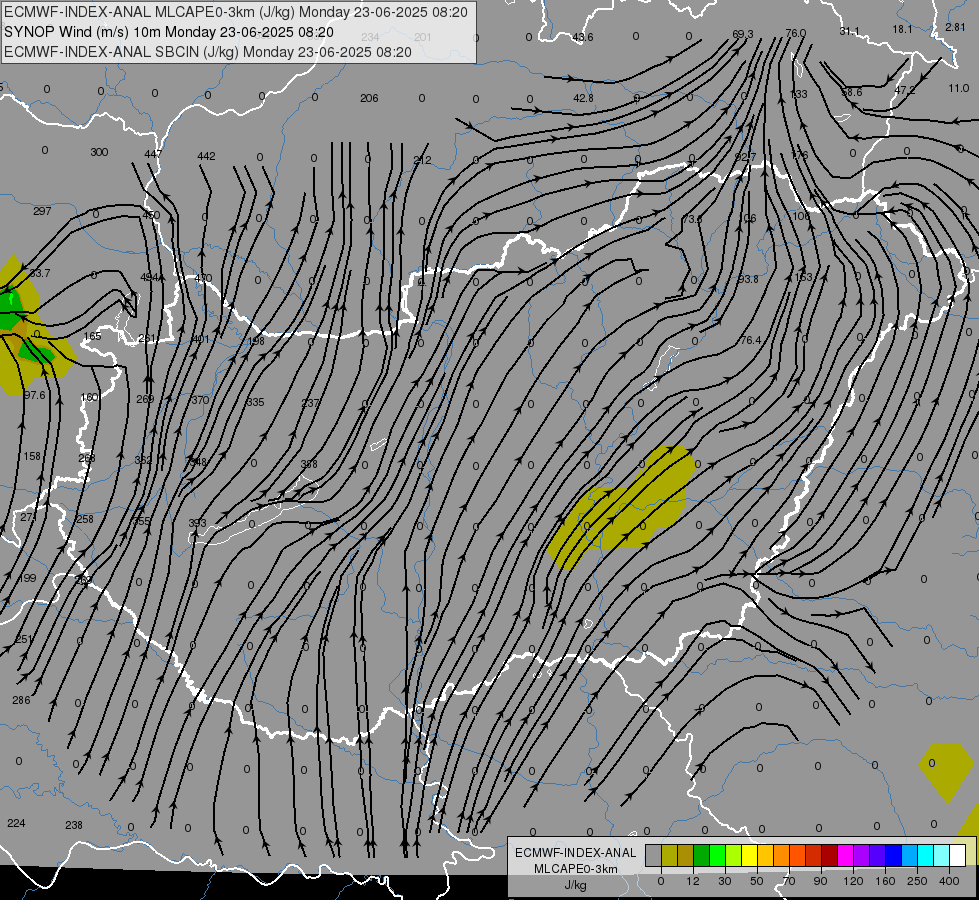Click the map value 447
This screenshot has width=979, height=900.
[153, 154]
